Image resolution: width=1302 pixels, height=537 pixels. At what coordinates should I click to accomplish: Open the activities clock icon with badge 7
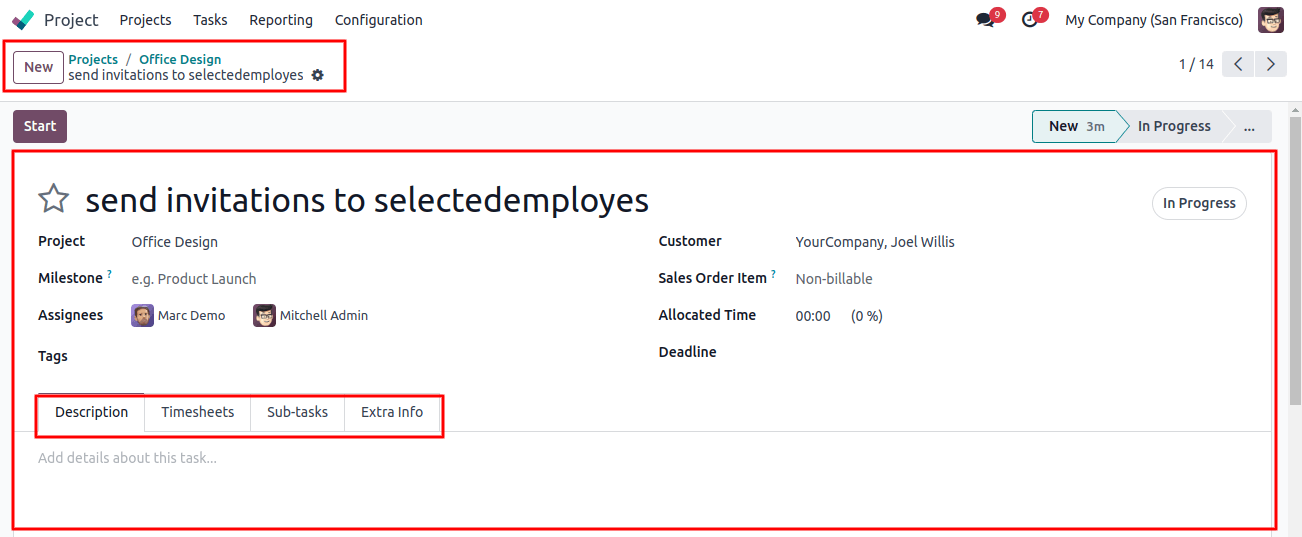click(1030, 20)
